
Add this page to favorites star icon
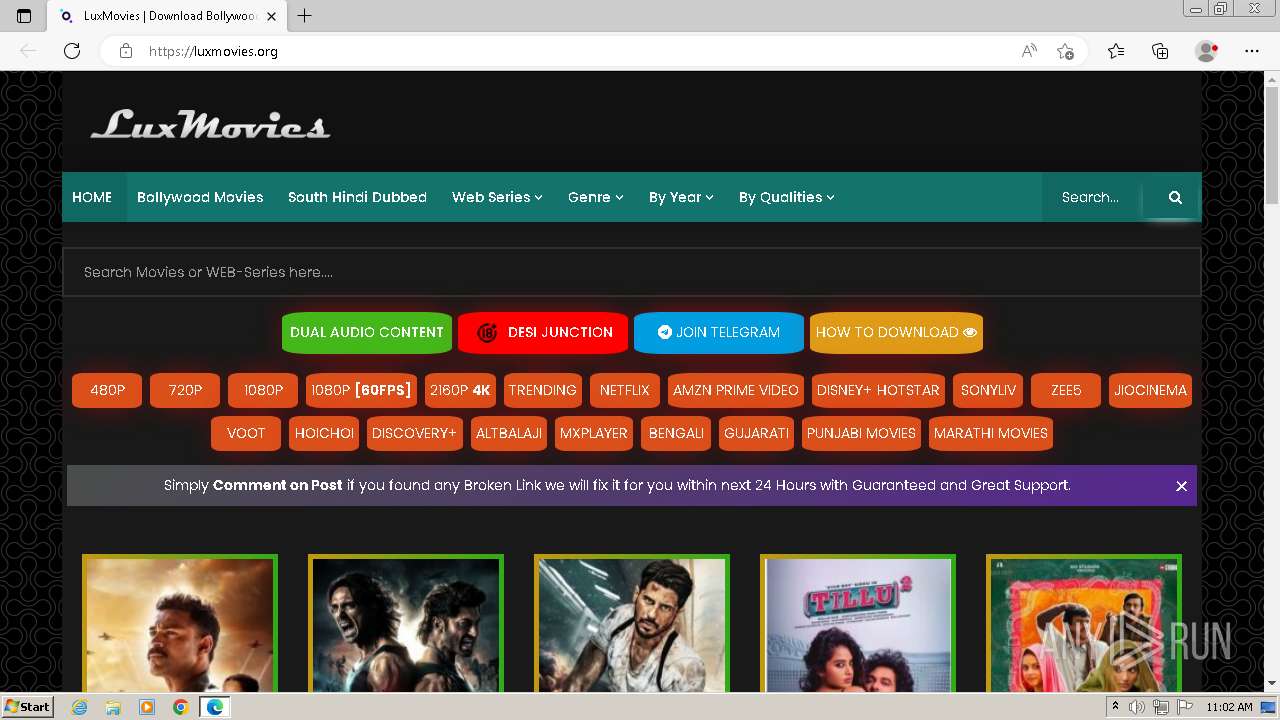pyautogui.click(x=1065, y=51)
